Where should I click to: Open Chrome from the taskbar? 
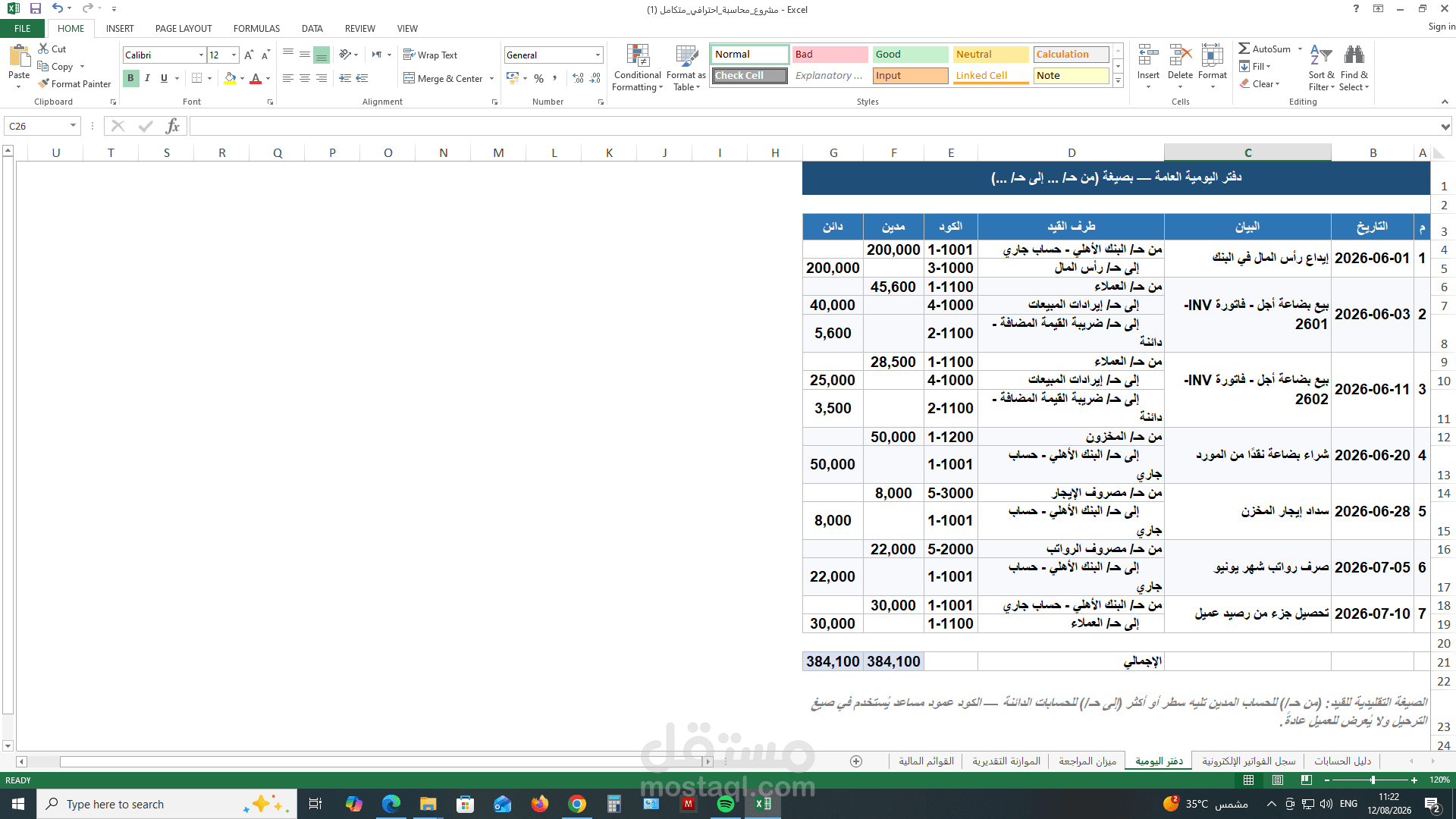coord(577,804)
